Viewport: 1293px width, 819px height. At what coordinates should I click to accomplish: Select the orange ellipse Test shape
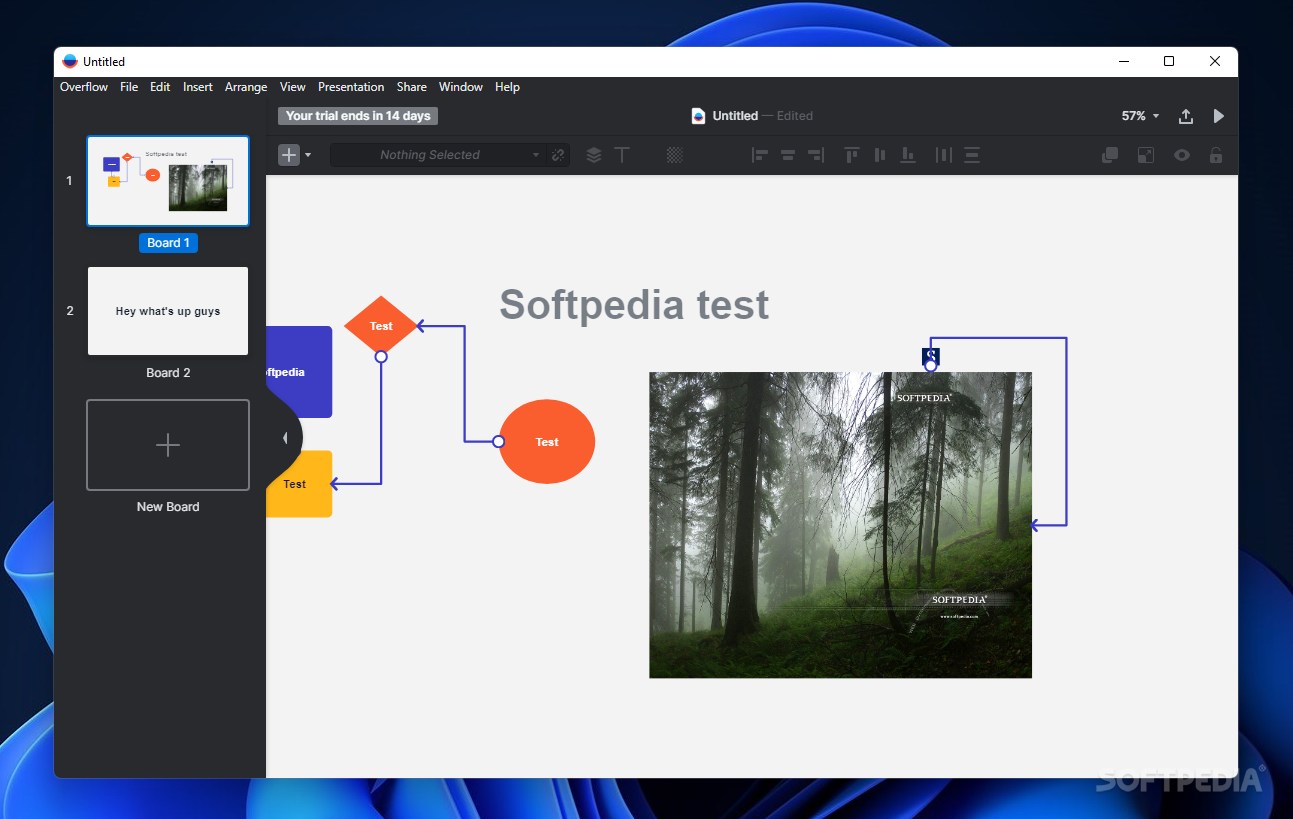point(547,442)
